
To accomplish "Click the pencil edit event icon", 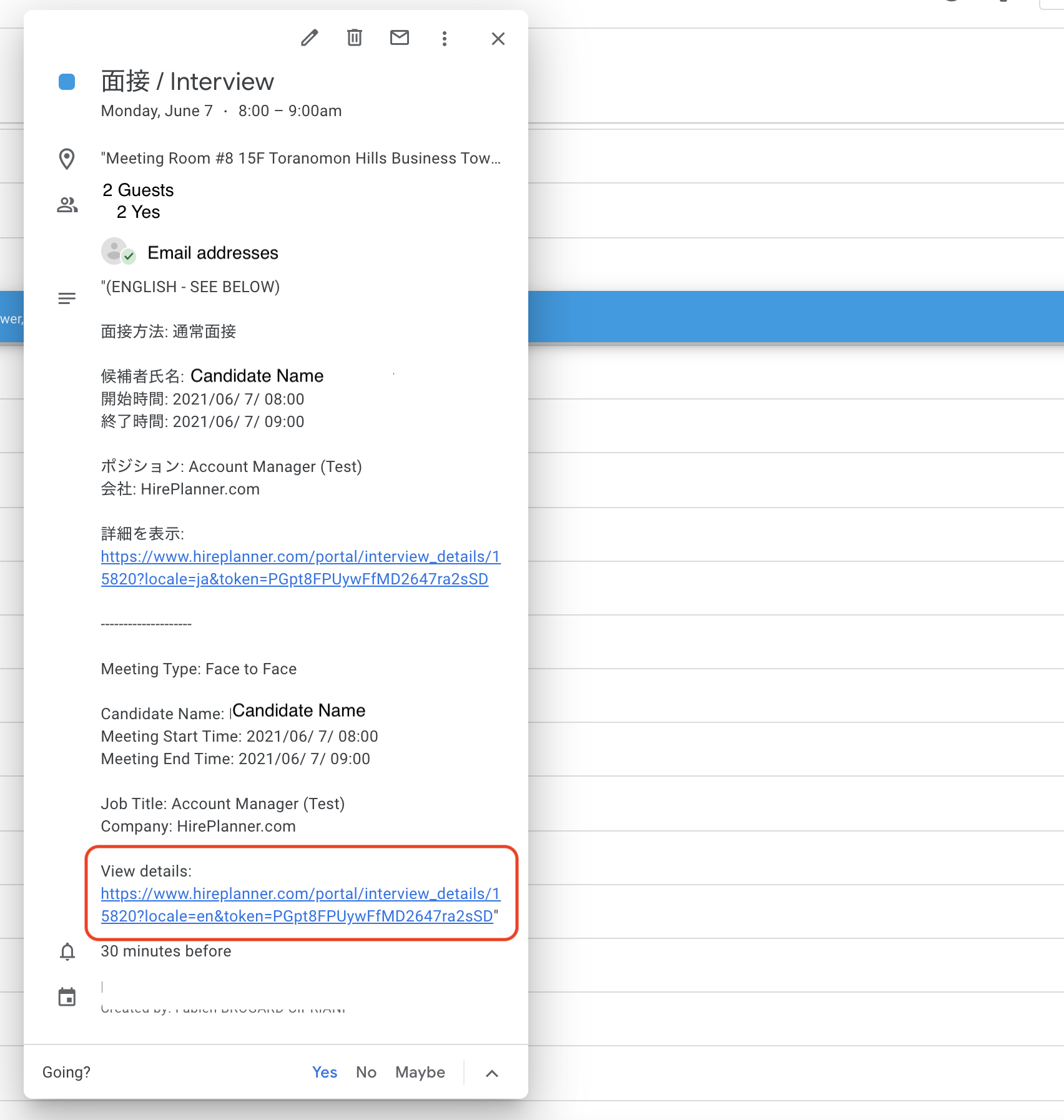I will point(309,38).
